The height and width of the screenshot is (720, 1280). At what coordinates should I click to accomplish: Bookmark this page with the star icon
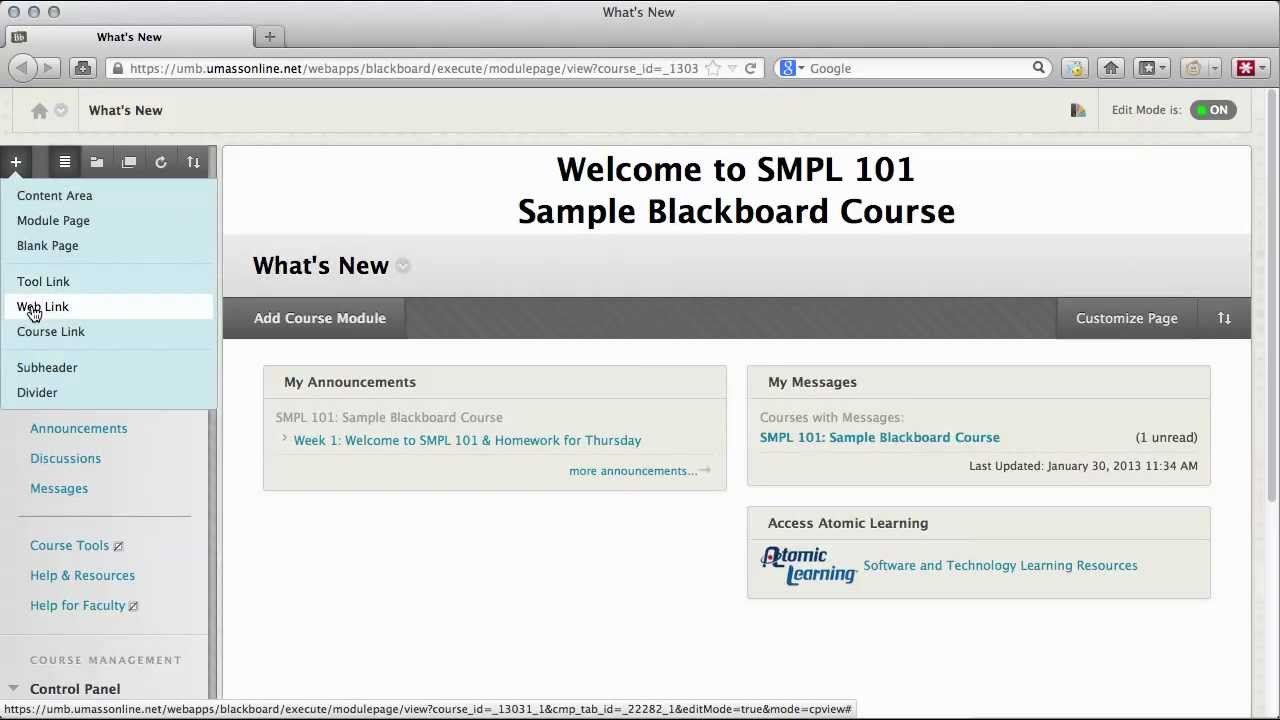pyautogui.click(x=713, y=68)
